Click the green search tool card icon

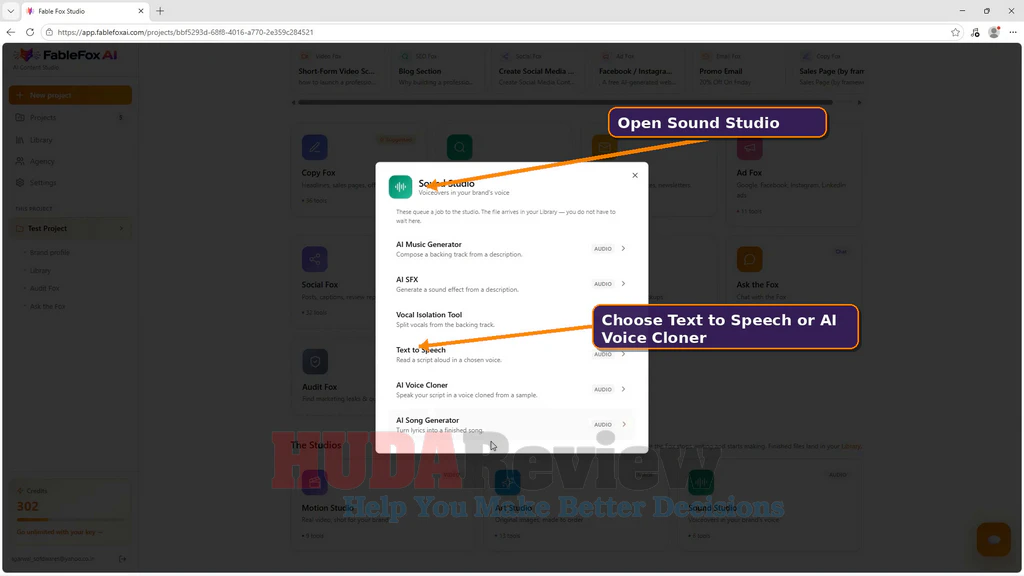coord(459,147)
